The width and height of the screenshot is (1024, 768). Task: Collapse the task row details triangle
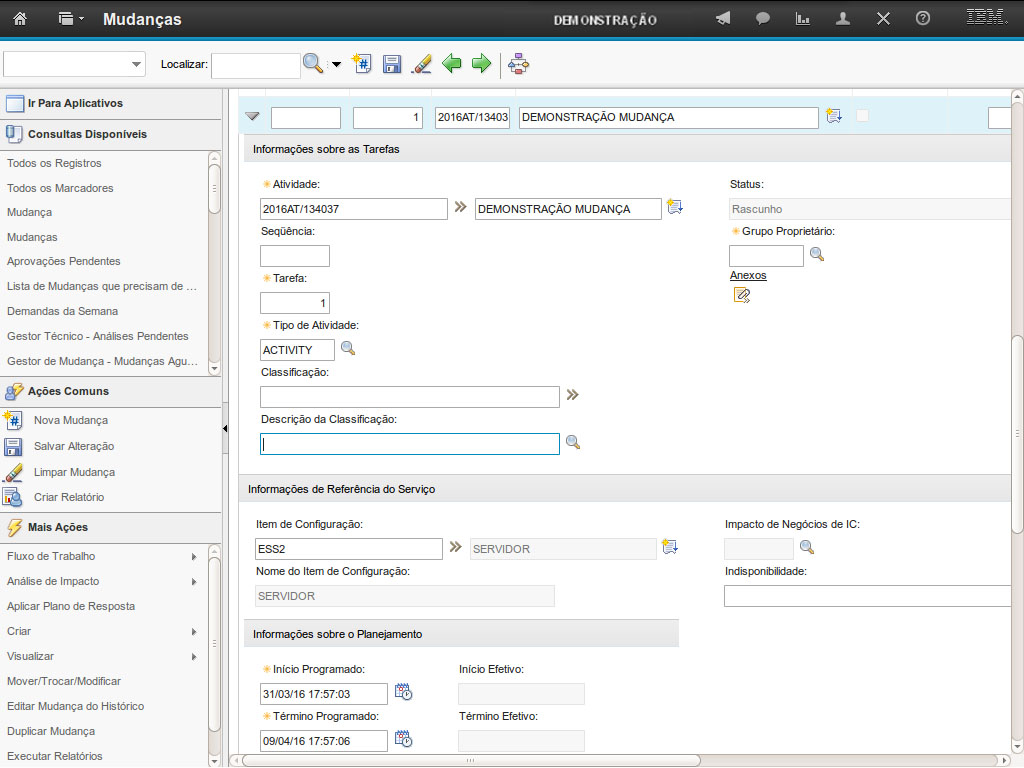252,117
